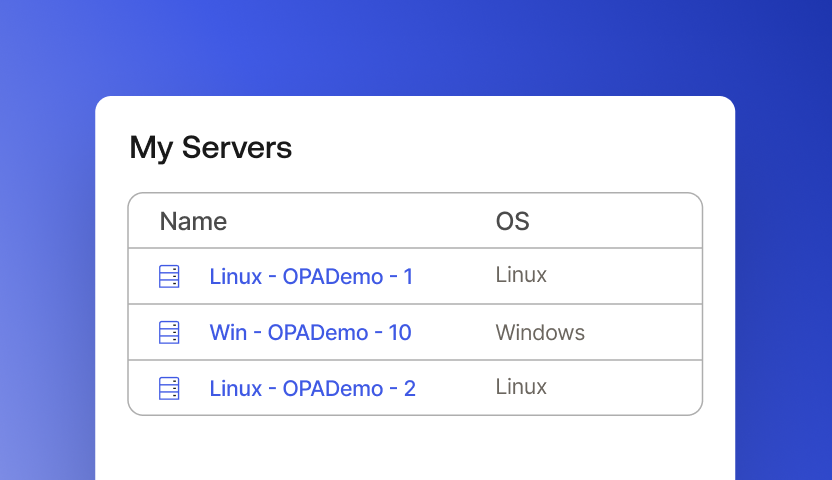Screen dimensions: 832x480
Task: Click the My Servers heading
Action: [211, 148]
